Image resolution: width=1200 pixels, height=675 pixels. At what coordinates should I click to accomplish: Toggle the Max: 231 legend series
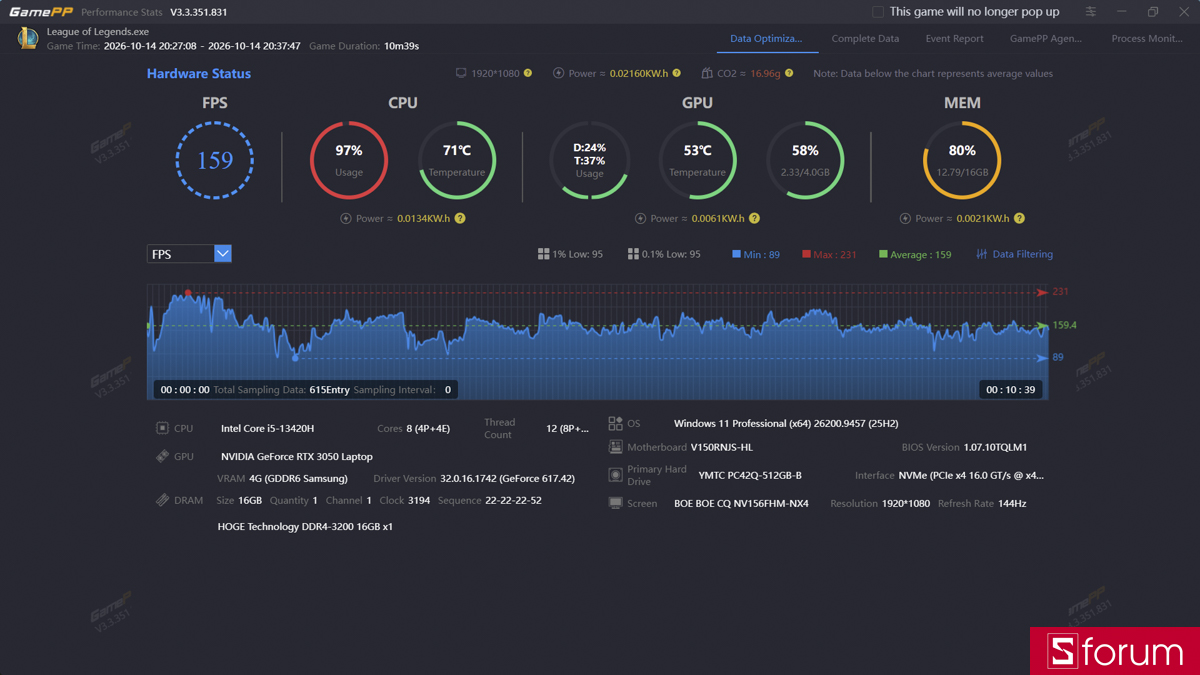pyautogui.click(x=829, y=254)
